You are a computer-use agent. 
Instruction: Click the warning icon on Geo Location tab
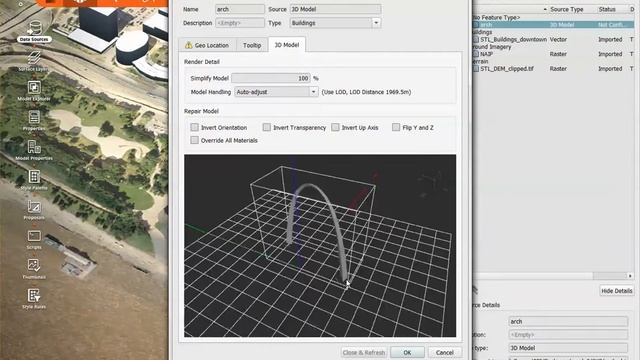pyautogui.click(x=189, y=45)
